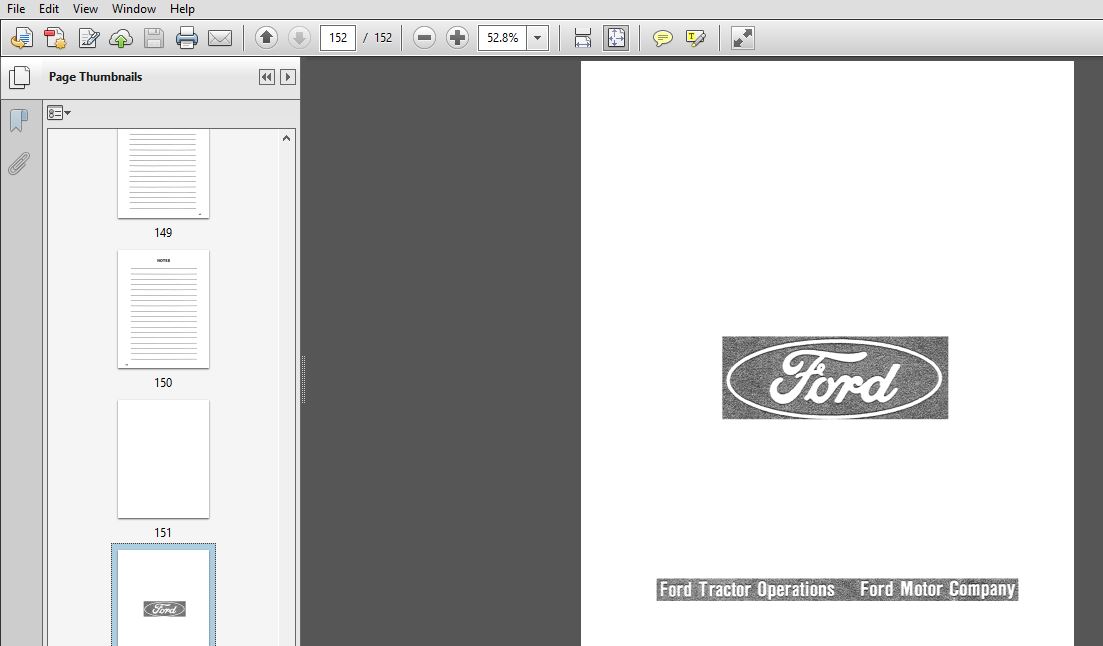The height and width of the screenshot is (646, 1103).
Task: Click the Open file icon
Action: (22, 38)
